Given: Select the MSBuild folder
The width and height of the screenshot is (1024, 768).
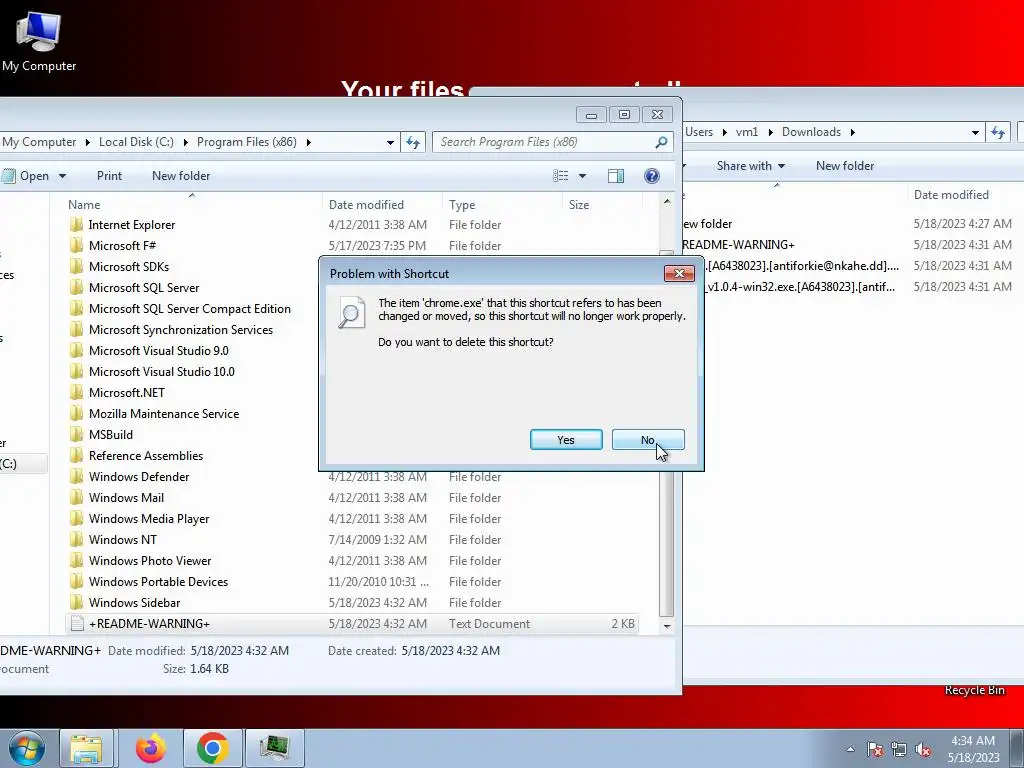Looking at the screenshot, I should tap(110, 434).
